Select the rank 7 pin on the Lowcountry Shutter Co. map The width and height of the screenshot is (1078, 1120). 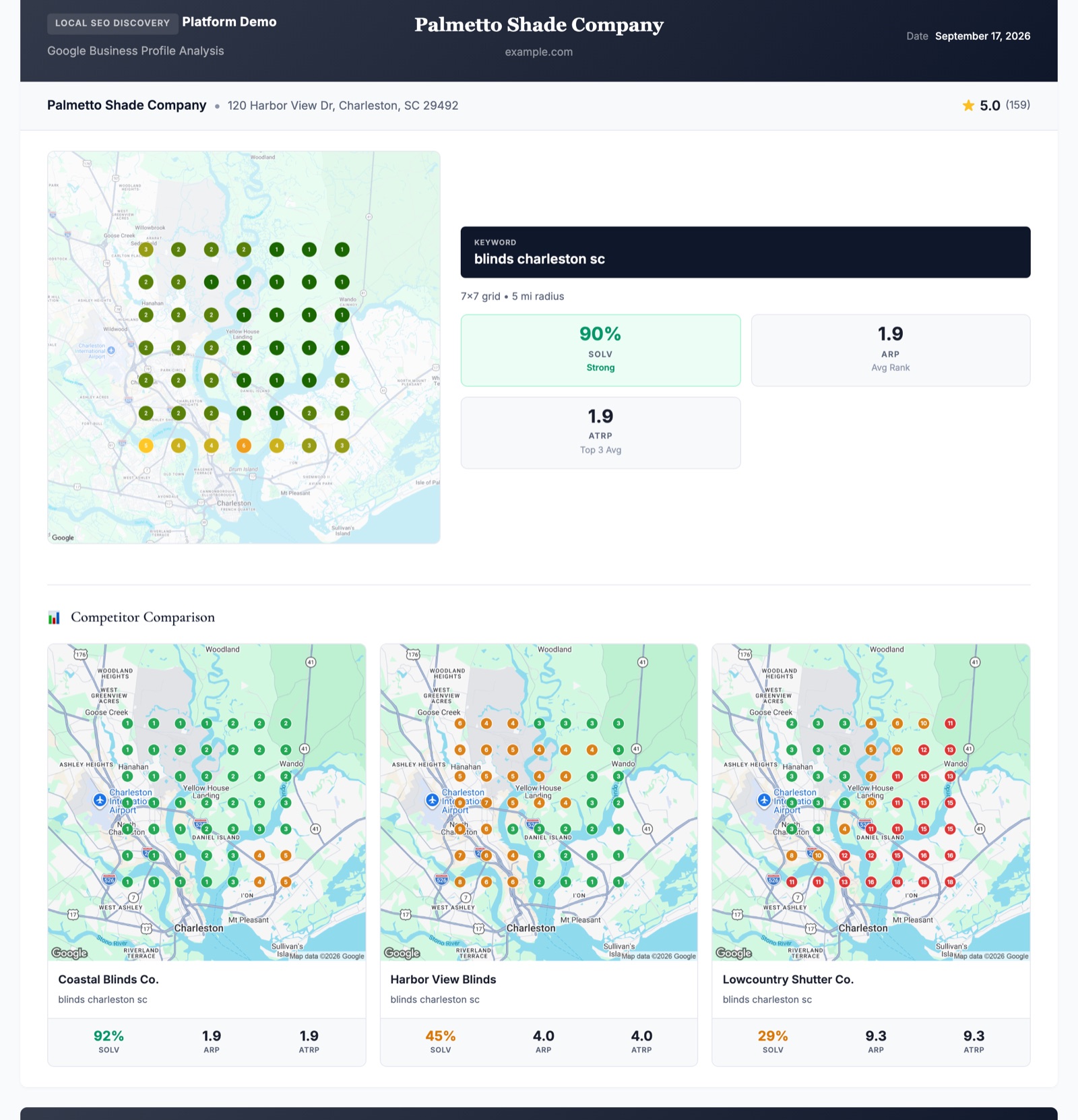coord(870,776)
